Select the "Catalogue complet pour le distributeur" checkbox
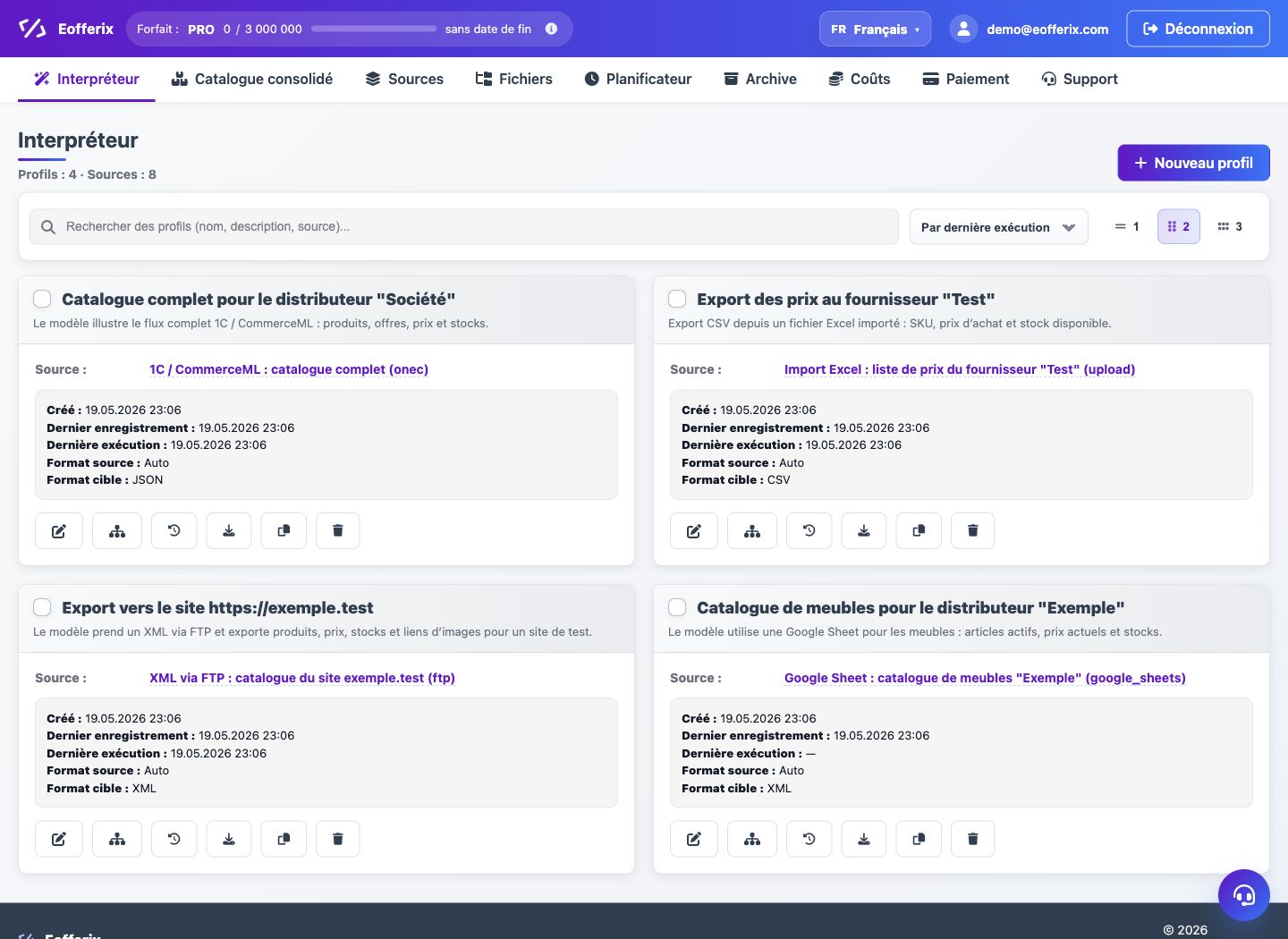Image resolution: width=1288 pixels, height=939 pixels. pyautogui.click(x=42, y=299)
